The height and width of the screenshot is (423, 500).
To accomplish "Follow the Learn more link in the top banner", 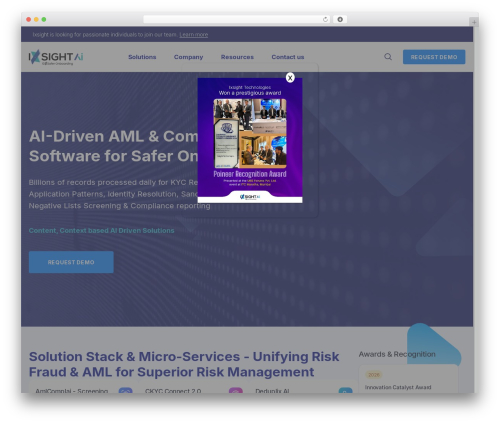I will click(x=194, y=35).
